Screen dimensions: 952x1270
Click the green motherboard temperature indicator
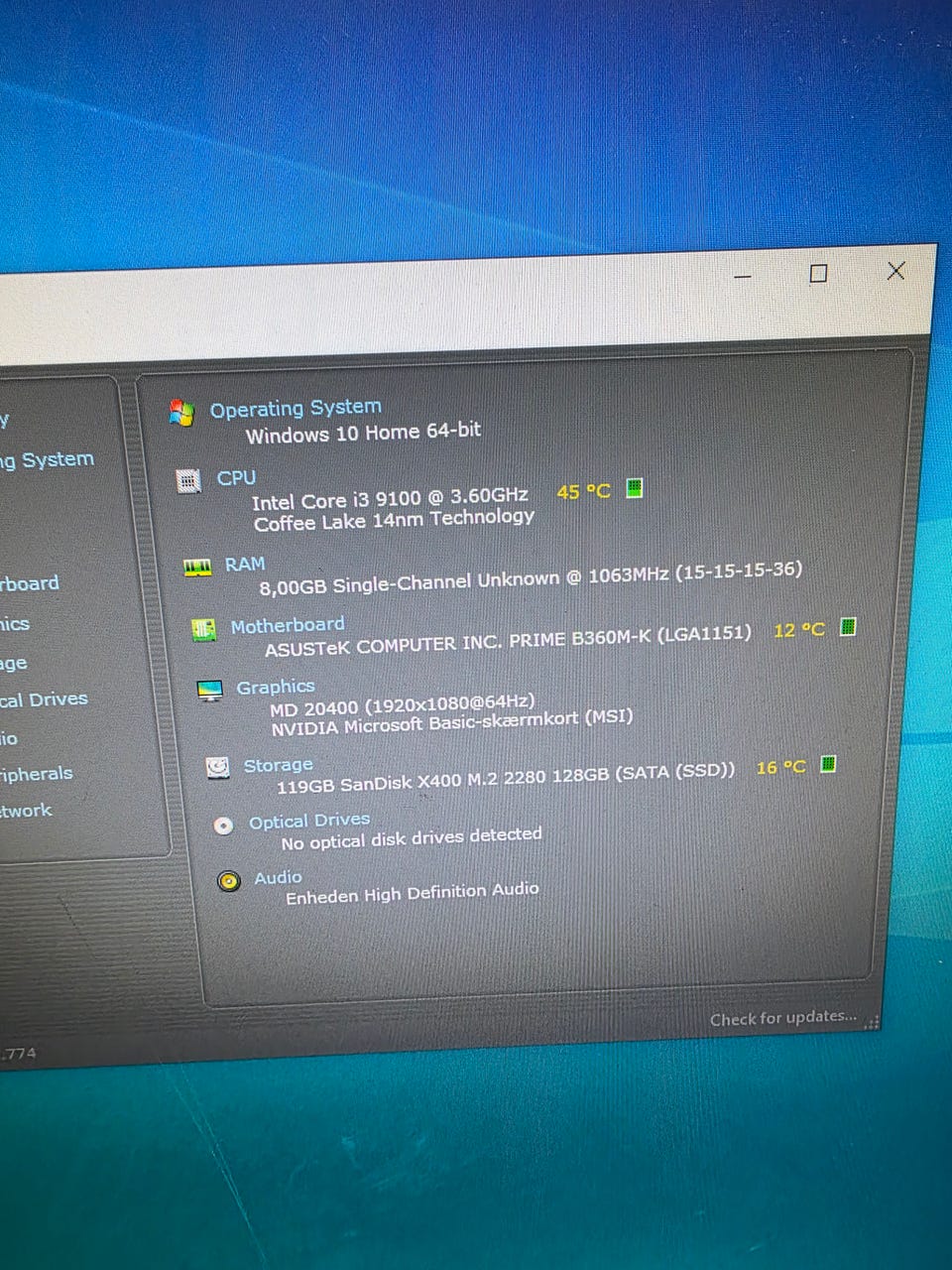click(848, 626)
